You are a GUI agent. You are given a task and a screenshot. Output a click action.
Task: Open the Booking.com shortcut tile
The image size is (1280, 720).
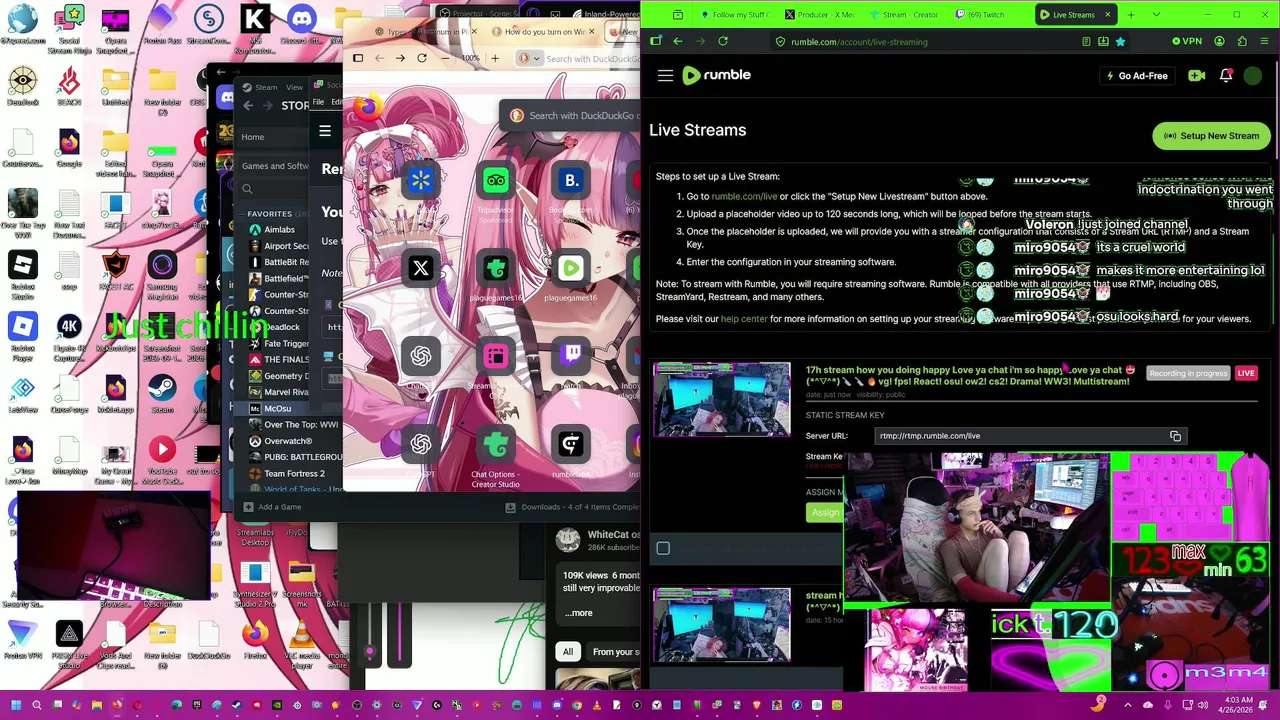571,181
